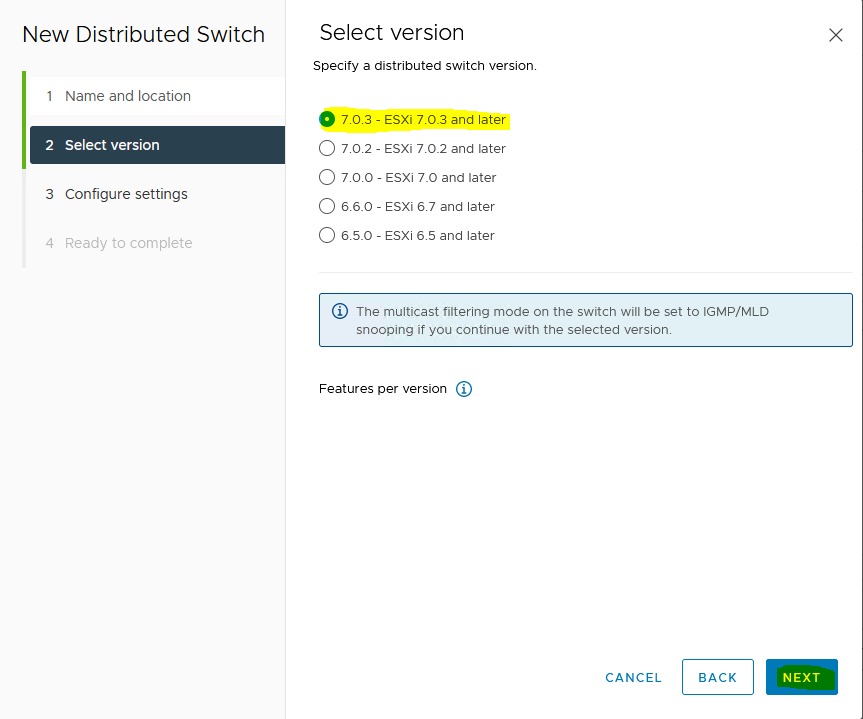863x719 pixels.
Task: Go to step 1 Name and location
Action: 157,96
